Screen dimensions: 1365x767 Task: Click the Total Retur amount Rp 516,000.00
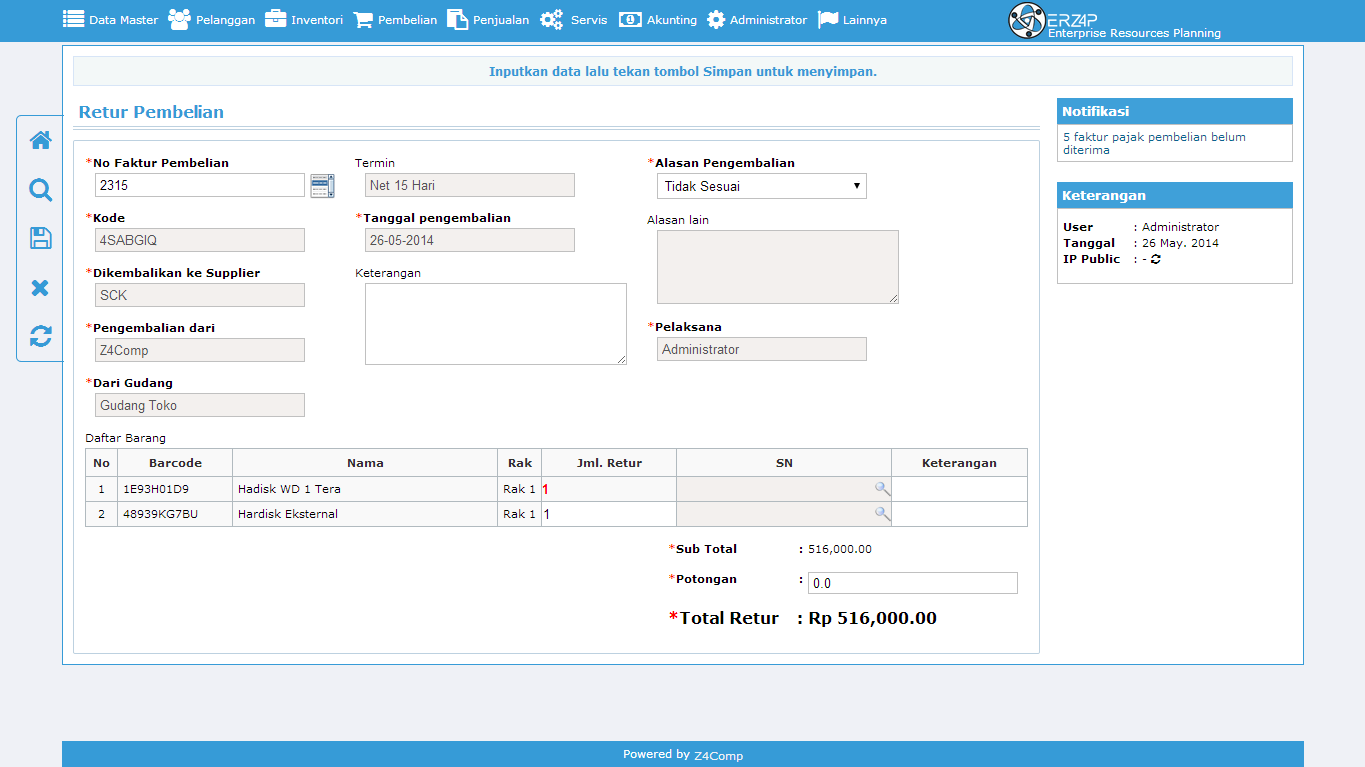872,618
